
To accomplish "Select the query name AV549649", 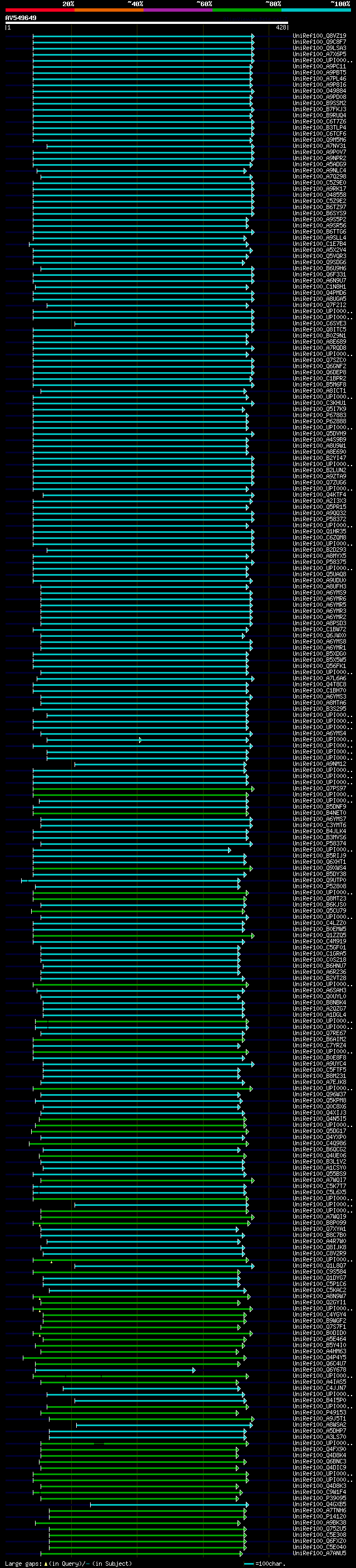I will point(21,18).
